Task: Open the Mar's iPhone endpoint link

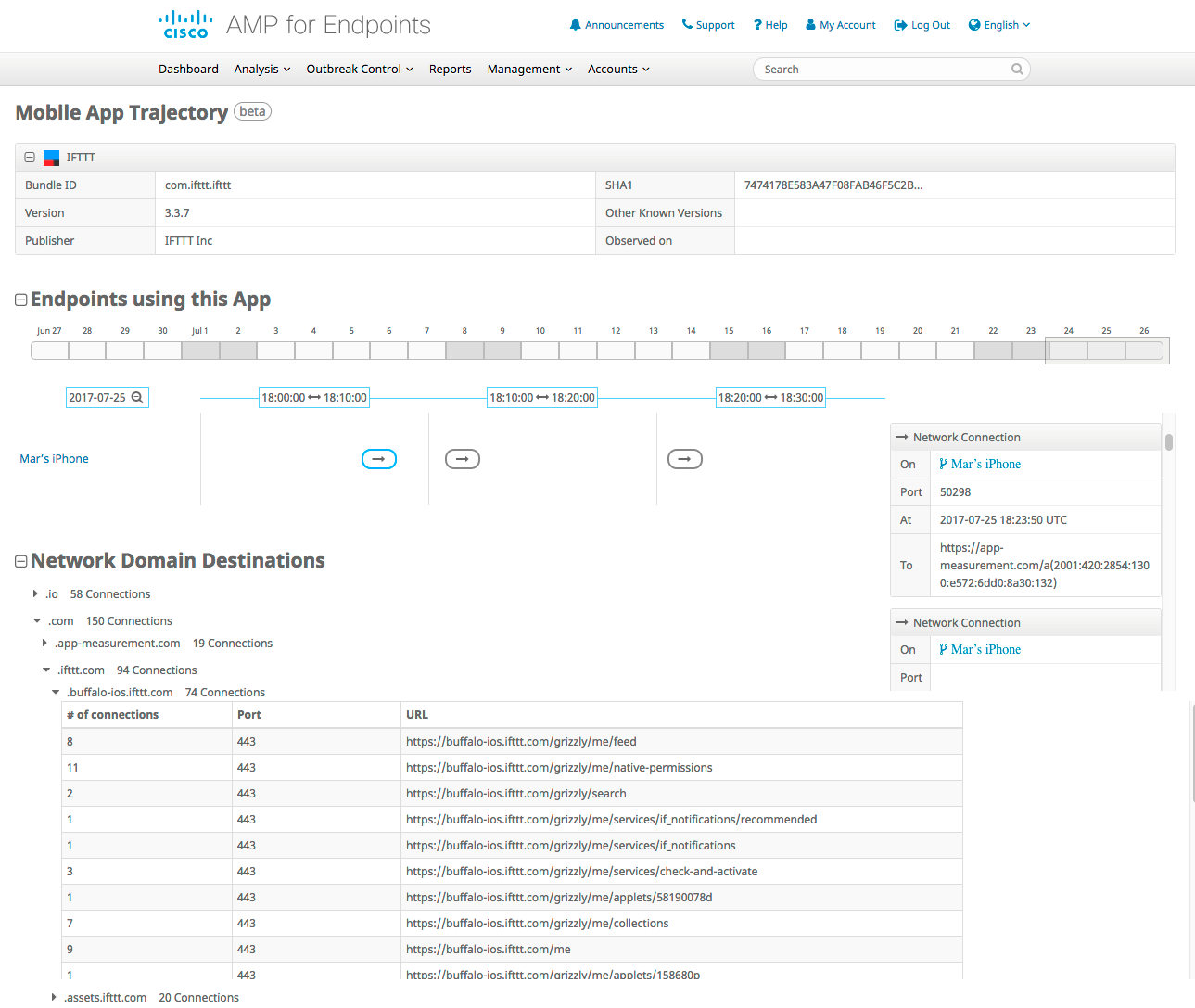Action: pyautogui.click(x=55, y=459)
